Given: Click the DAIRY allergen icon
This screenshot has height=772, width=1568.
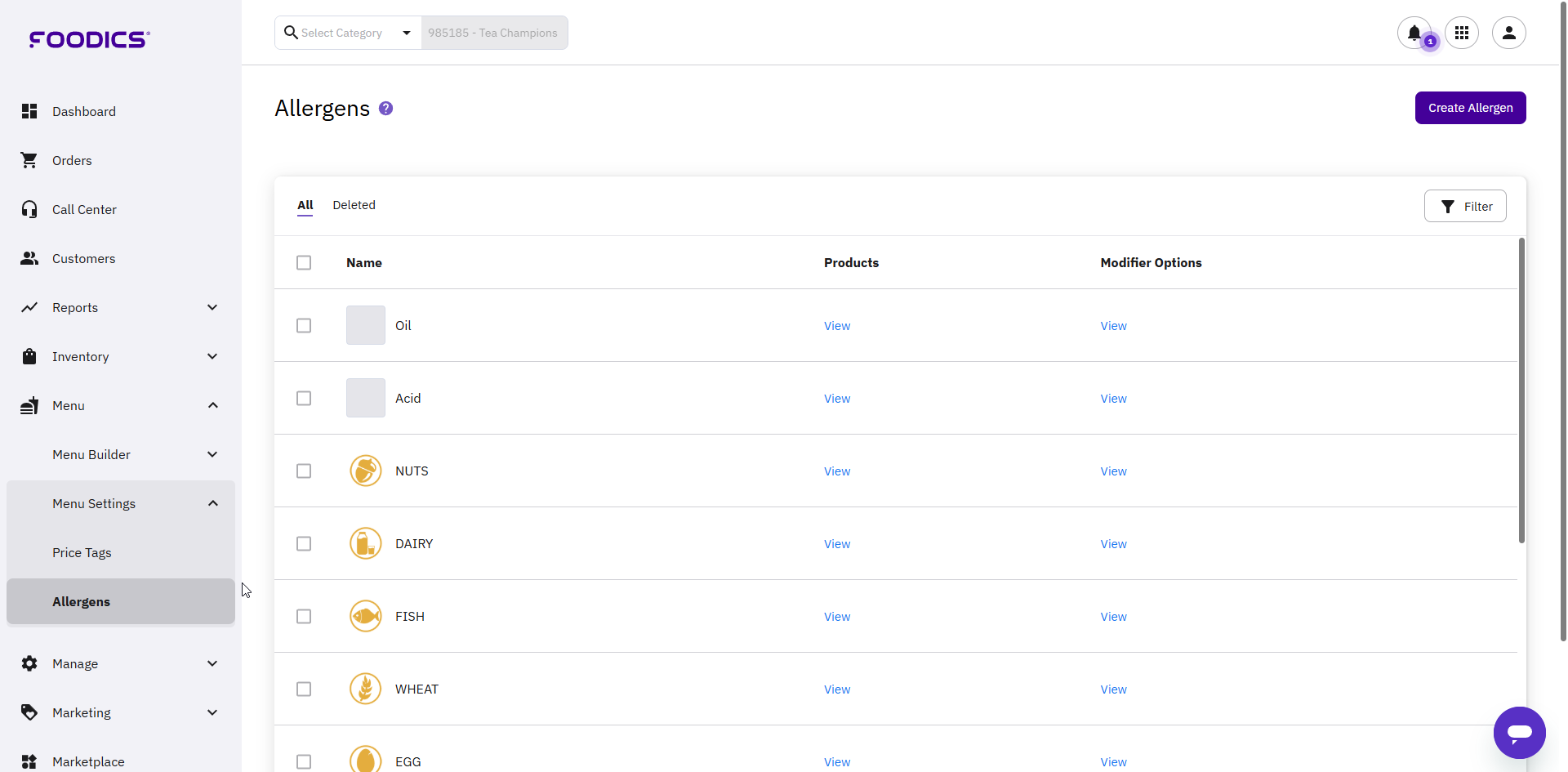Looking at the screenshot, I should [365, 544].
